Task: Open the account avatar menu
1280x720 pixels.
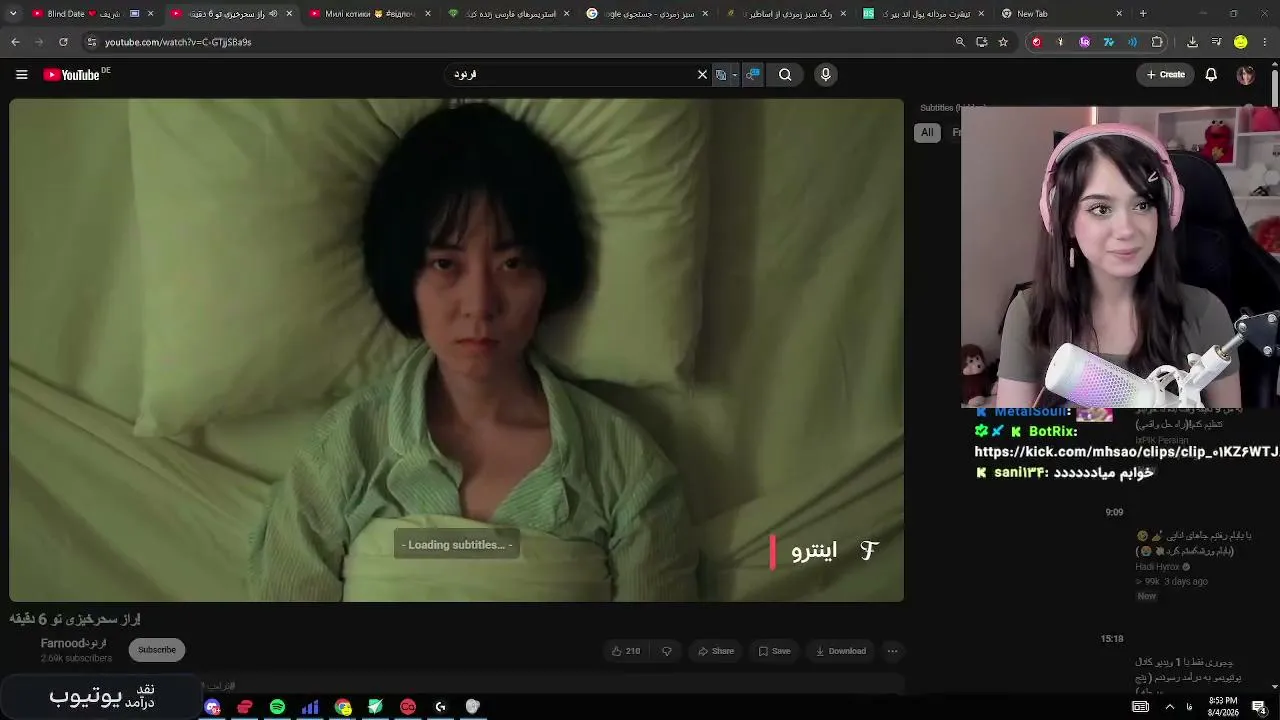Action: pyautogui.click(x=1245, y=75)
